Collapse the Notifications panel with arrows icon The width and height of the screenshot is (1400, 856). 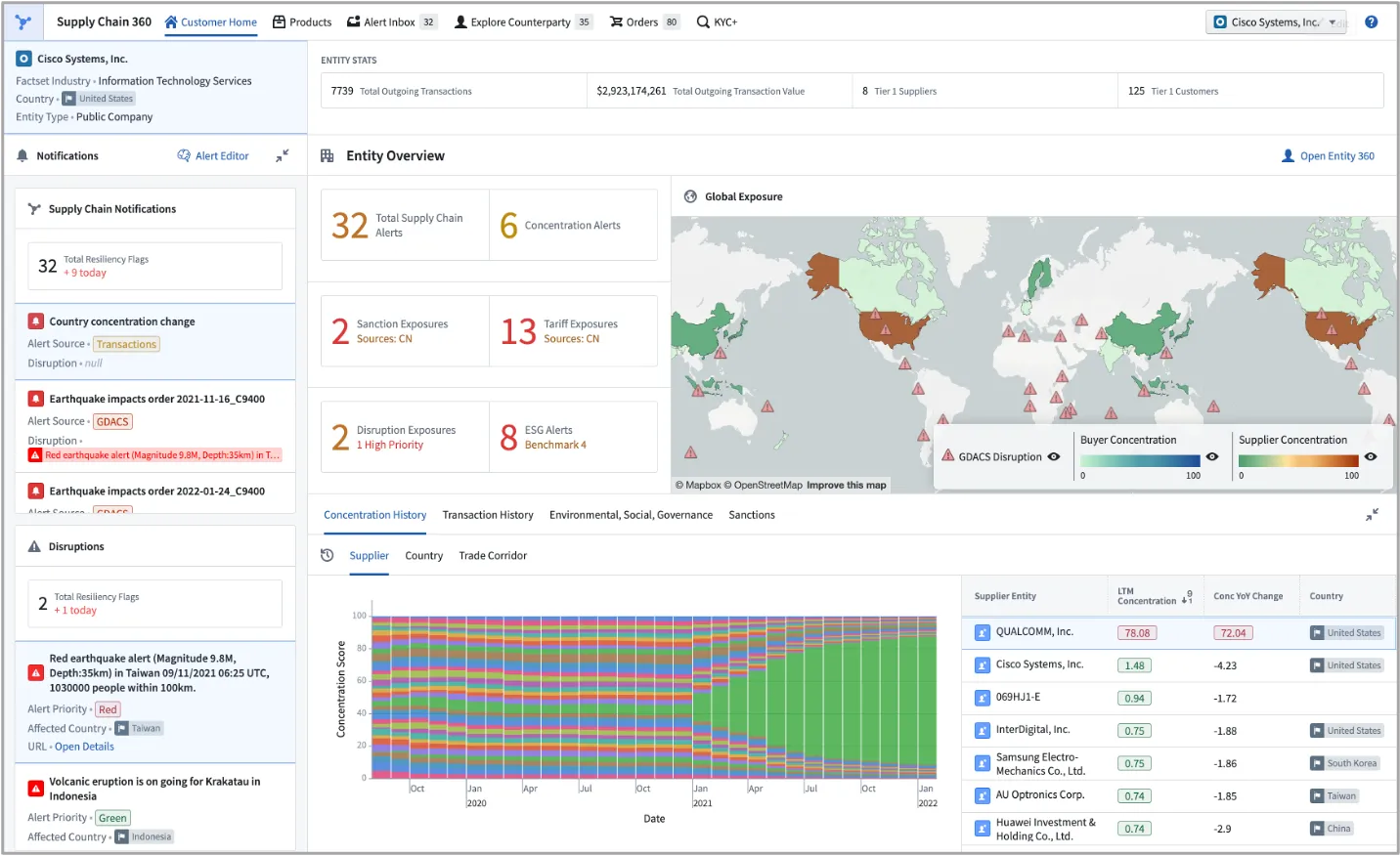pyautogui.click(x=283, y=156)
